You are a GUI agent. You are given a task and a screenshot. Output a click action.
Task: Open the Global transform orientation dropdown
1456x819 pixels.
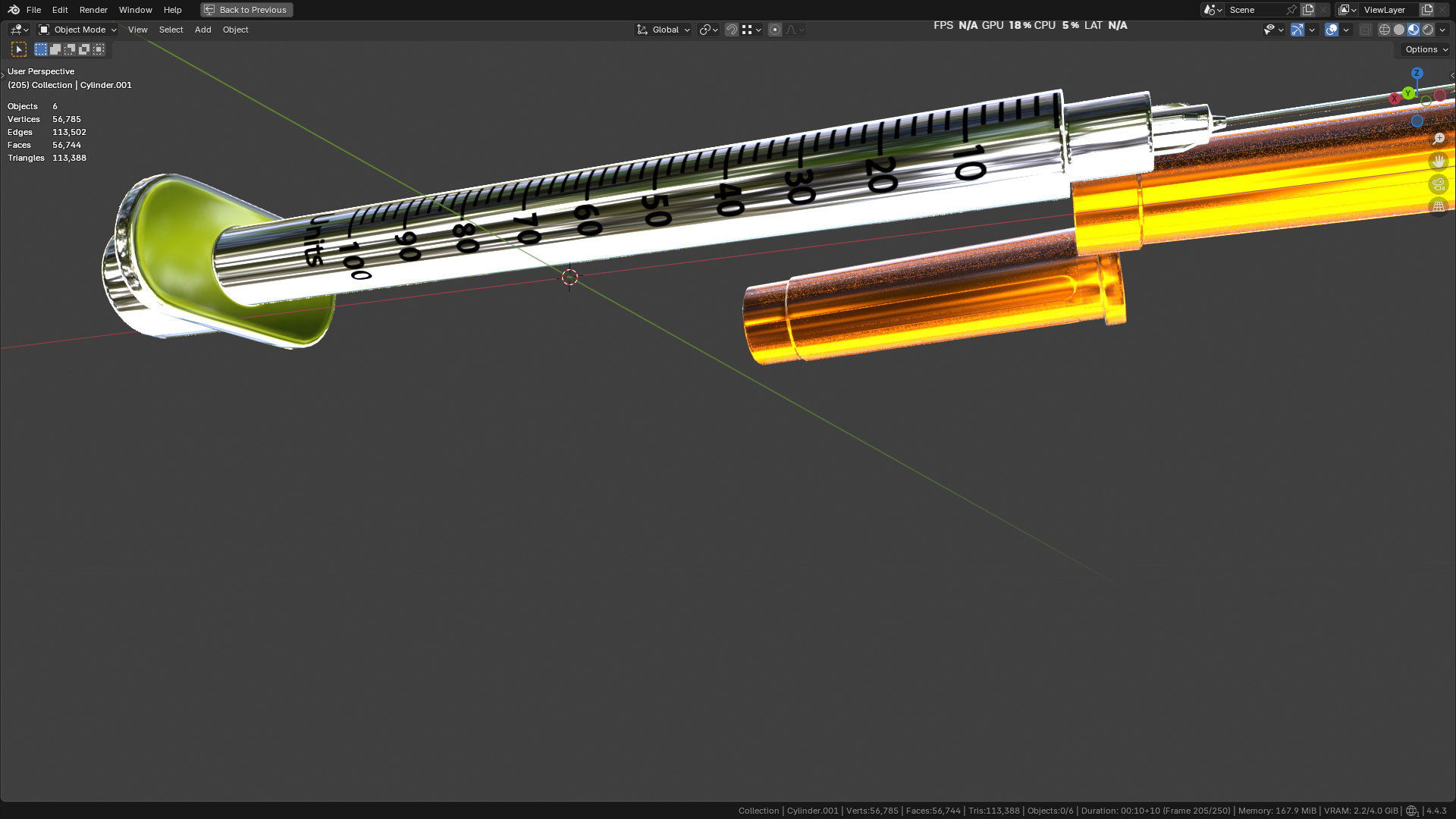(664, 30)
